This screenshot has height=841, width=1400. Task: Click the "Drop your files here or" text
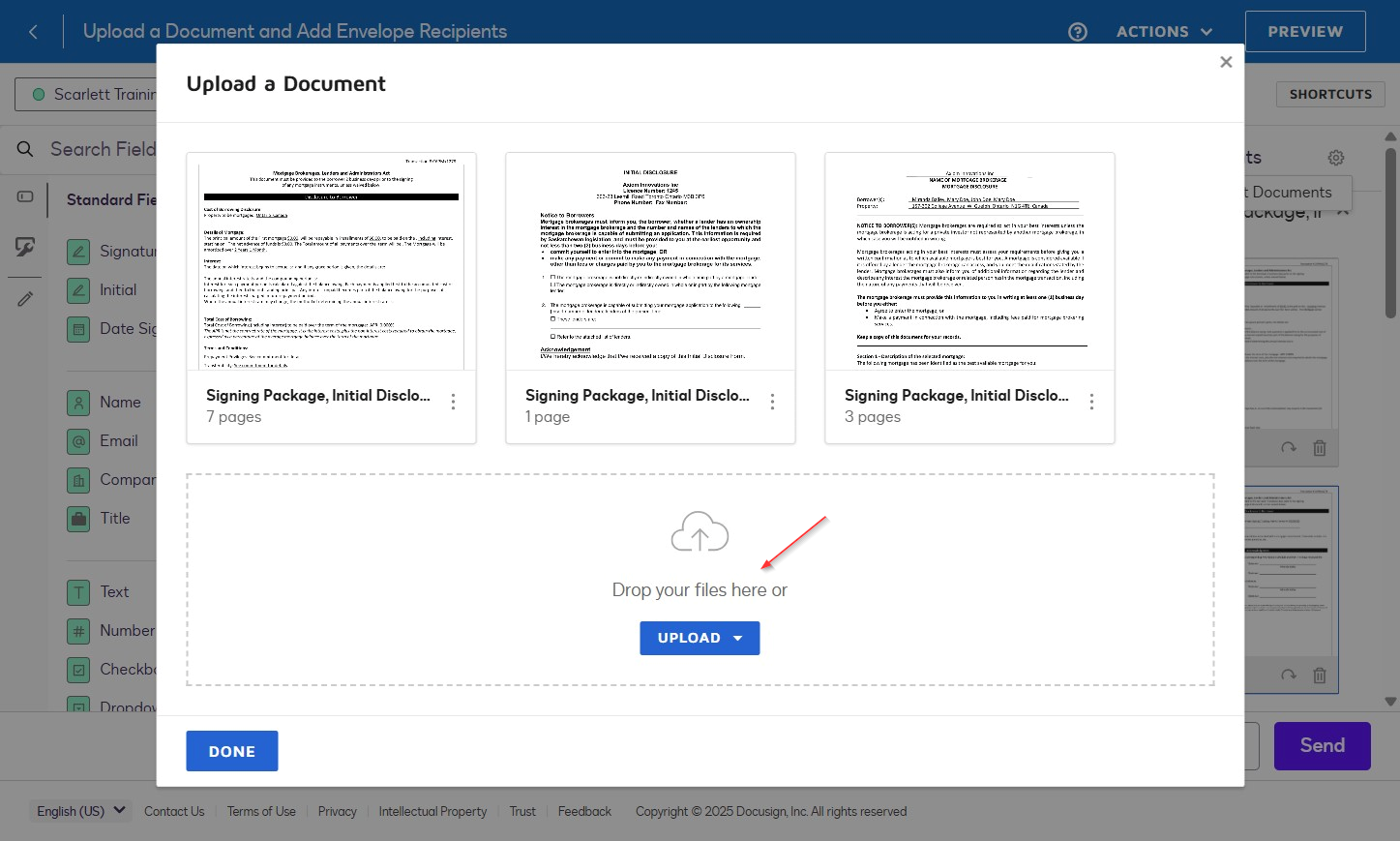coord(700,590)
